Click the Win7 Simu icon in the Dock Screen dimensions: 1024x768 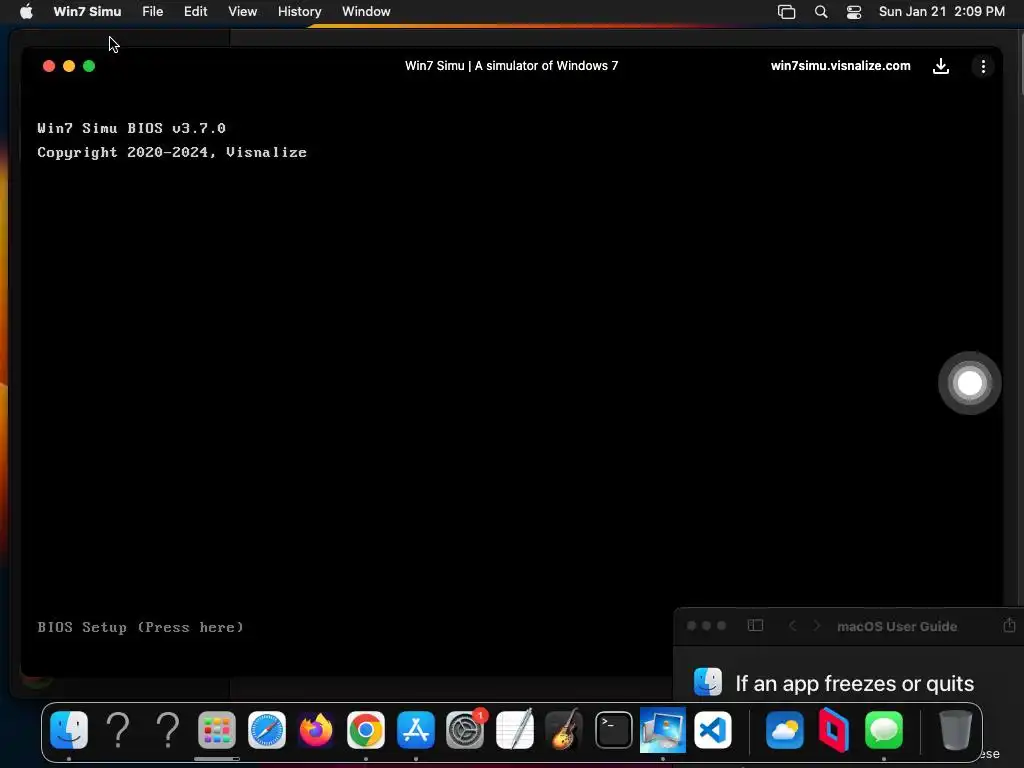(663, 729)
